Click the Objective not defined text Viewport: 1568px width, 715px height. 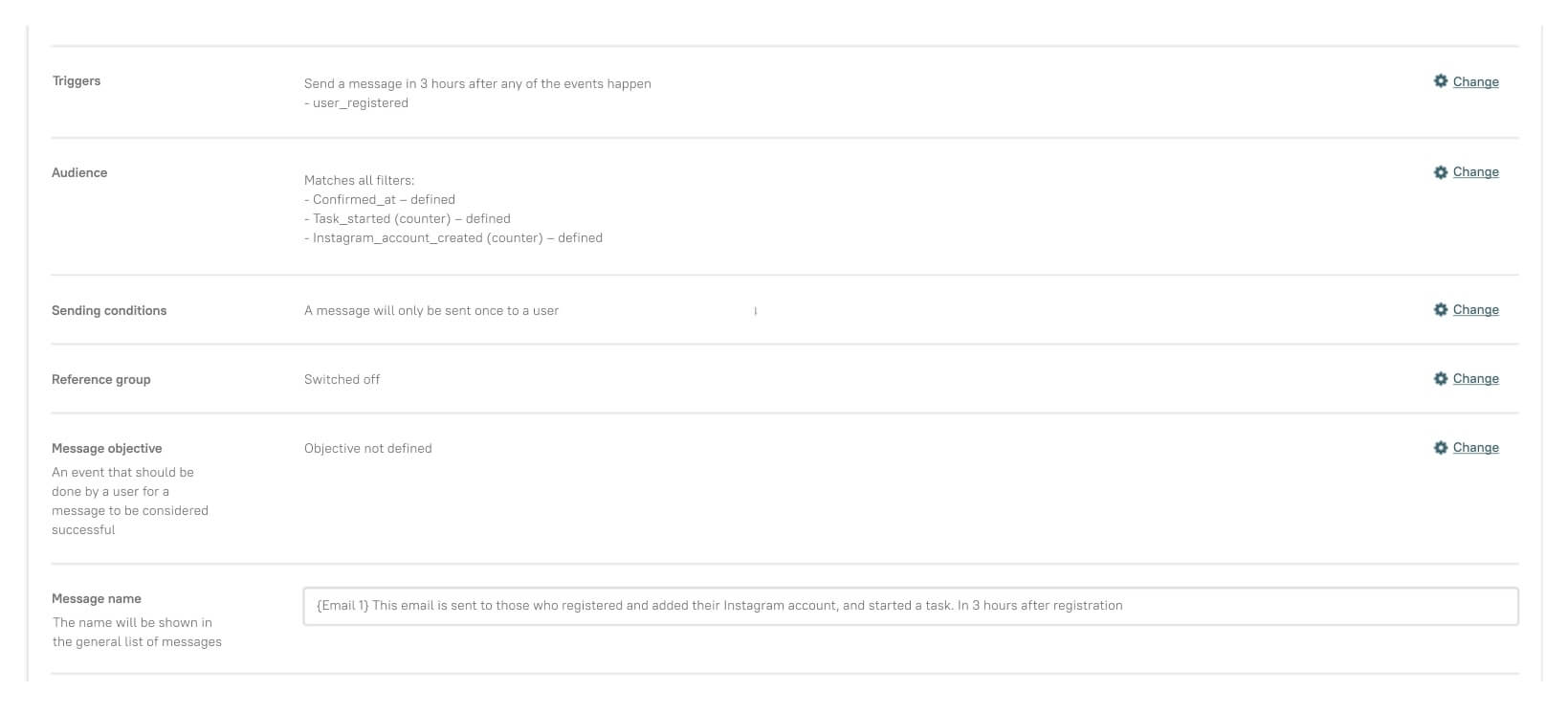click(368, 449)
